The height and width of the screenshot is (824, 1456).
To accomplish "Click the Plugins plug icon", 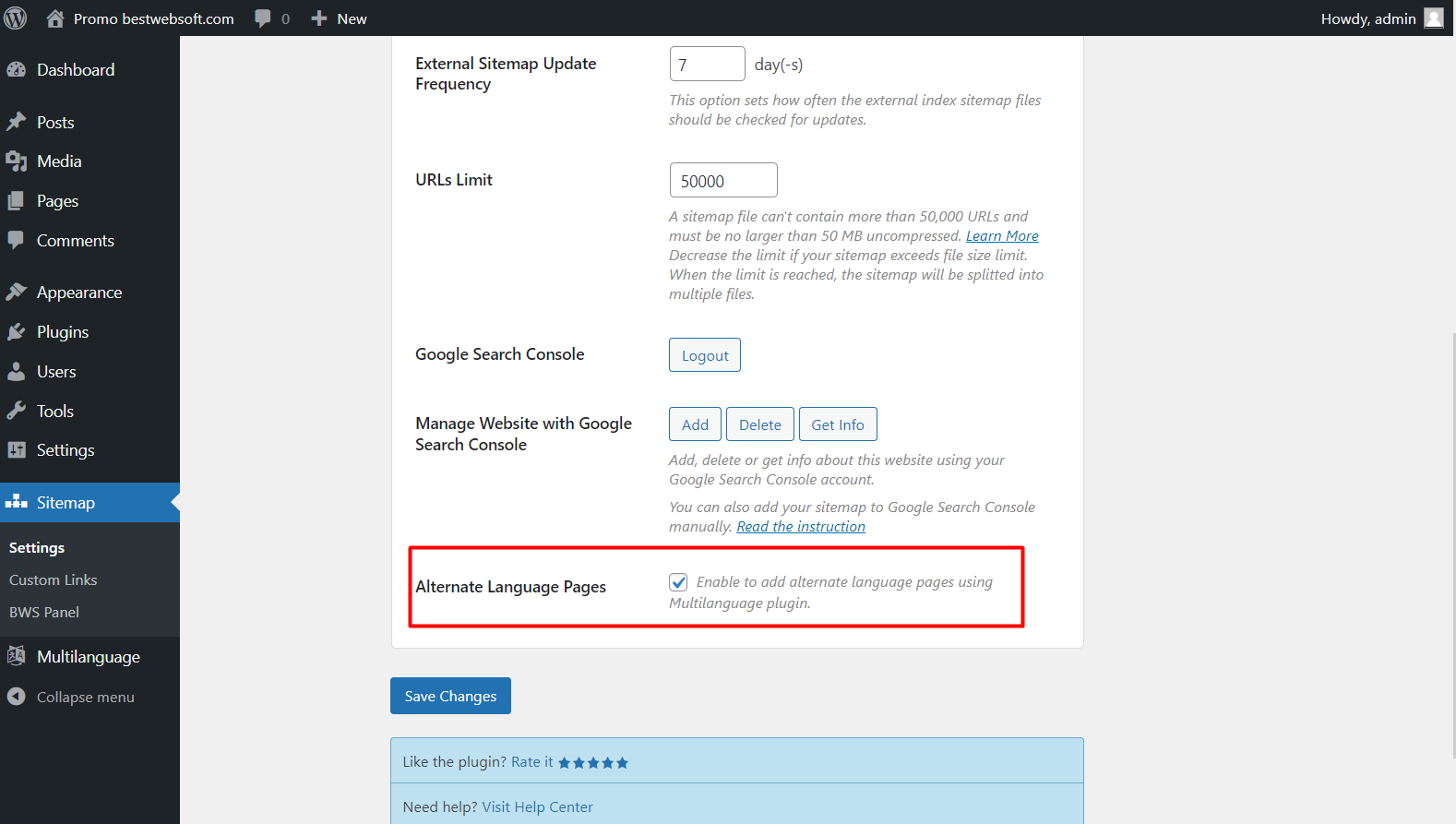I will [x=17, y=332].
